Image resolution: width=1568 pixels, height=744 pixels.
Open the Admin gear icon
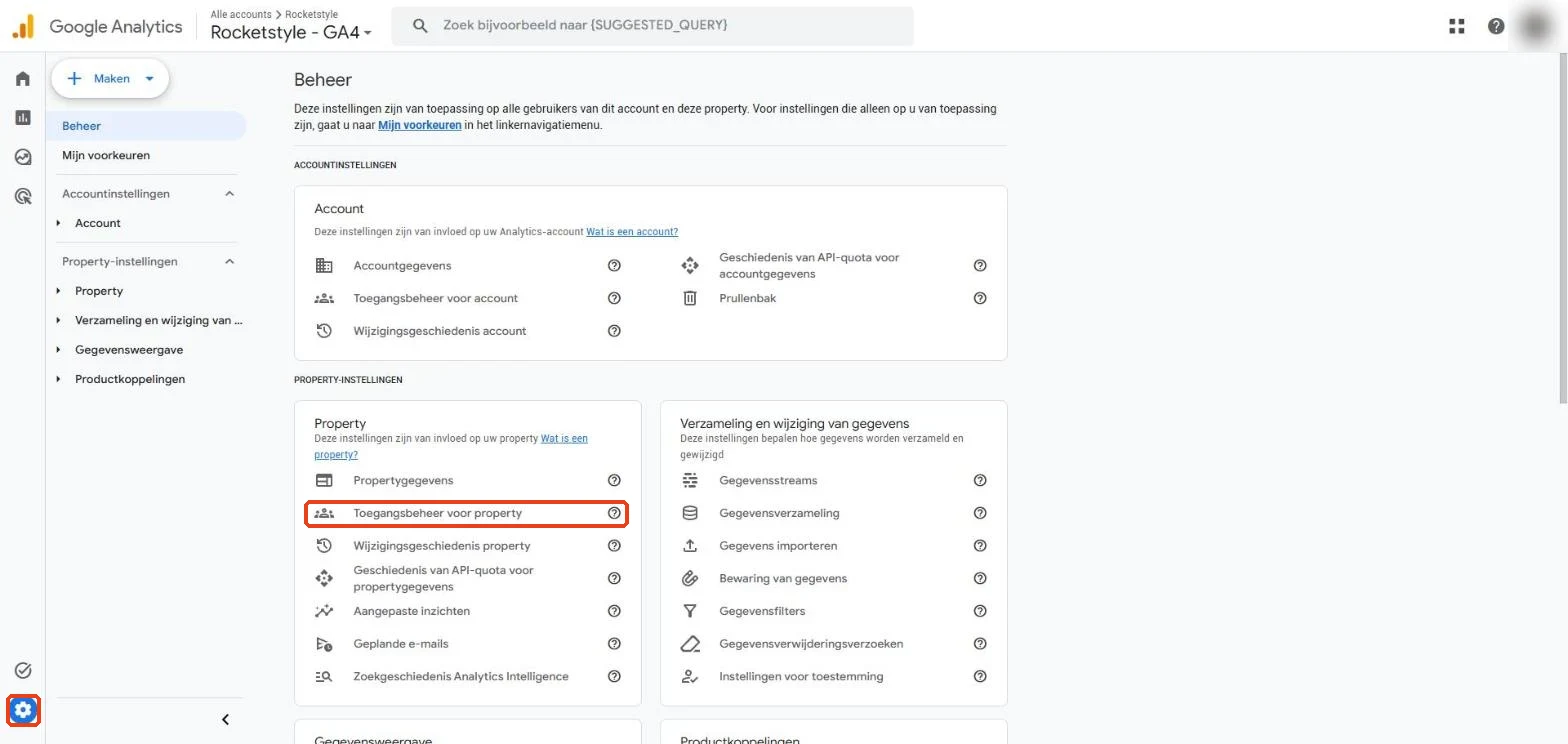click(23, 710)
